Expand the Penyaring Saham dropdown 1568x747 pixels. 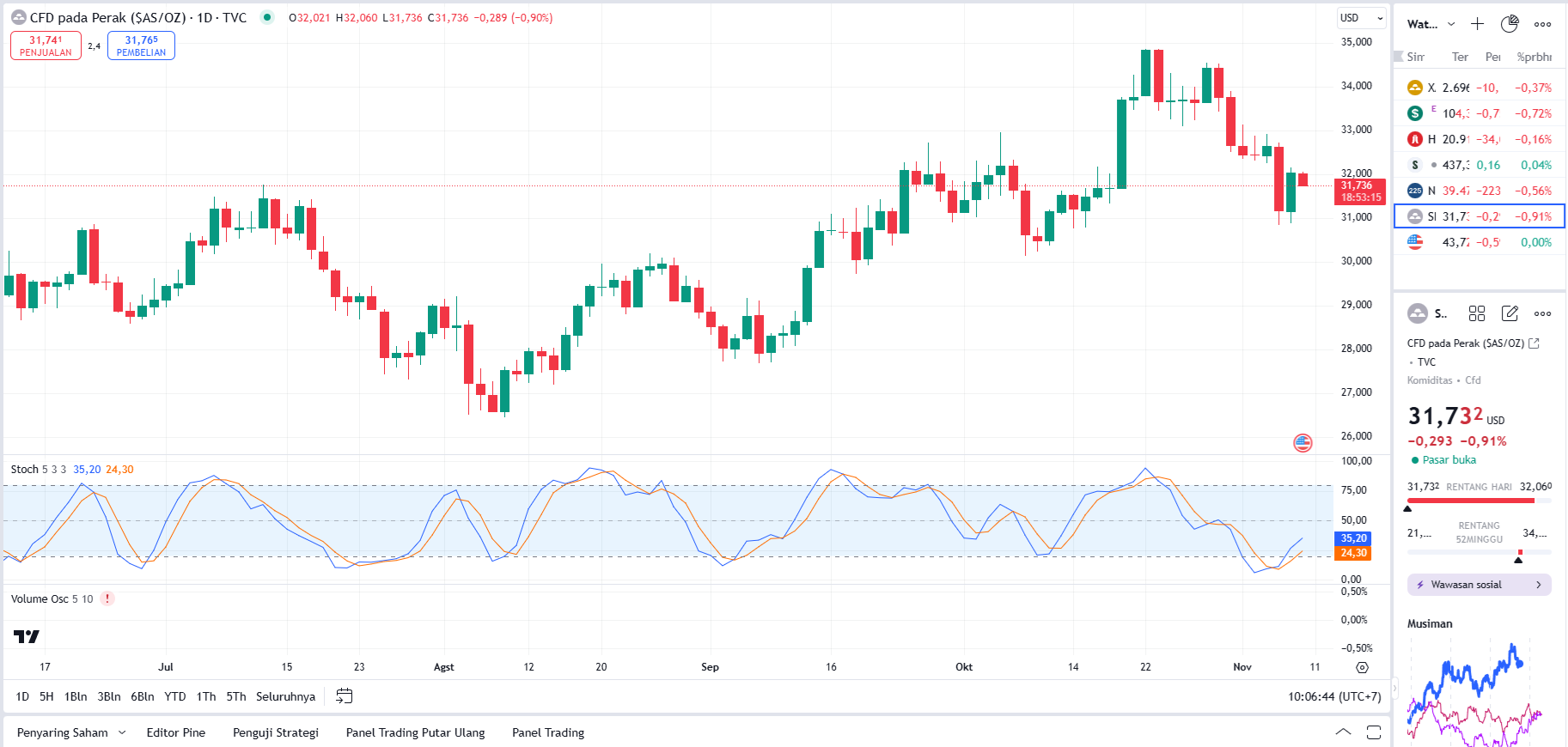click(122, 732)
